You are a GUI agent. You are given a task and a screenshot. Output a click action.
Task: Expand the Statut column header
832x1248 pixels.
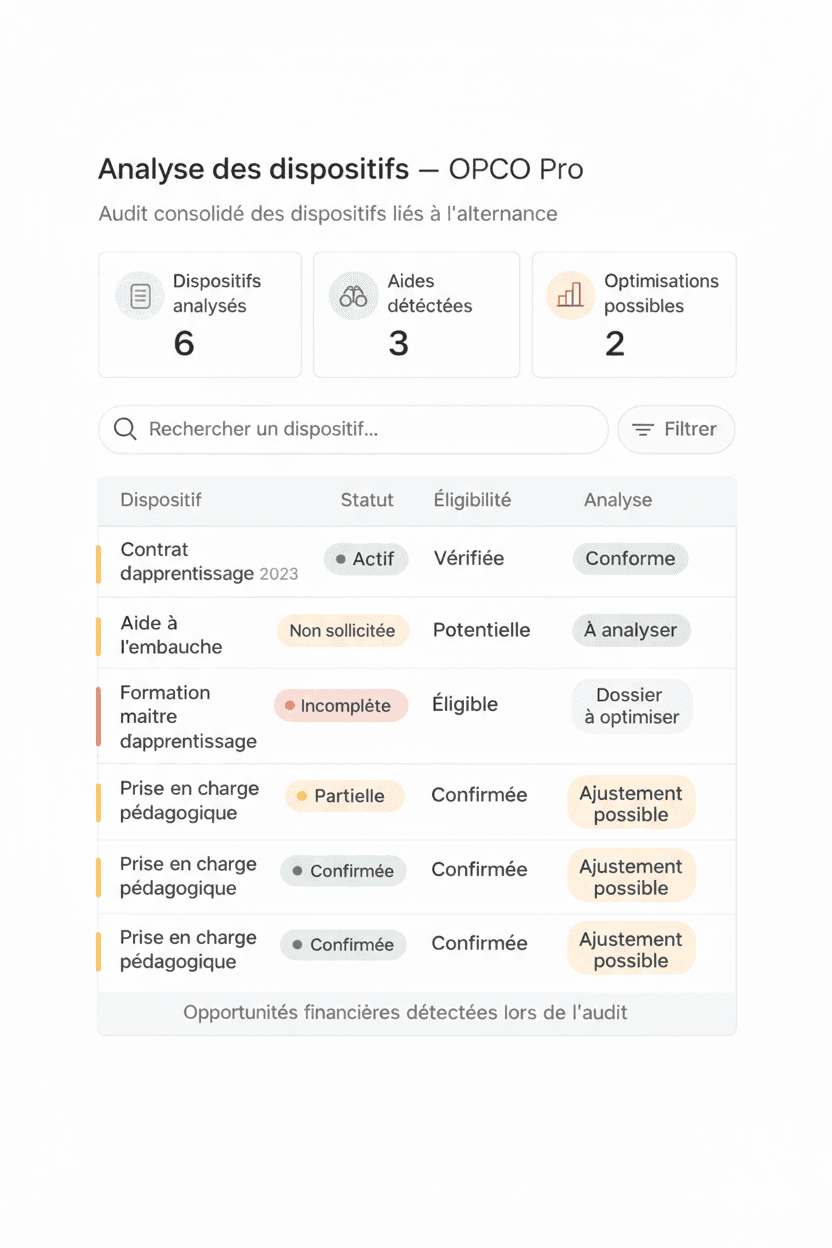coord(367,500)
